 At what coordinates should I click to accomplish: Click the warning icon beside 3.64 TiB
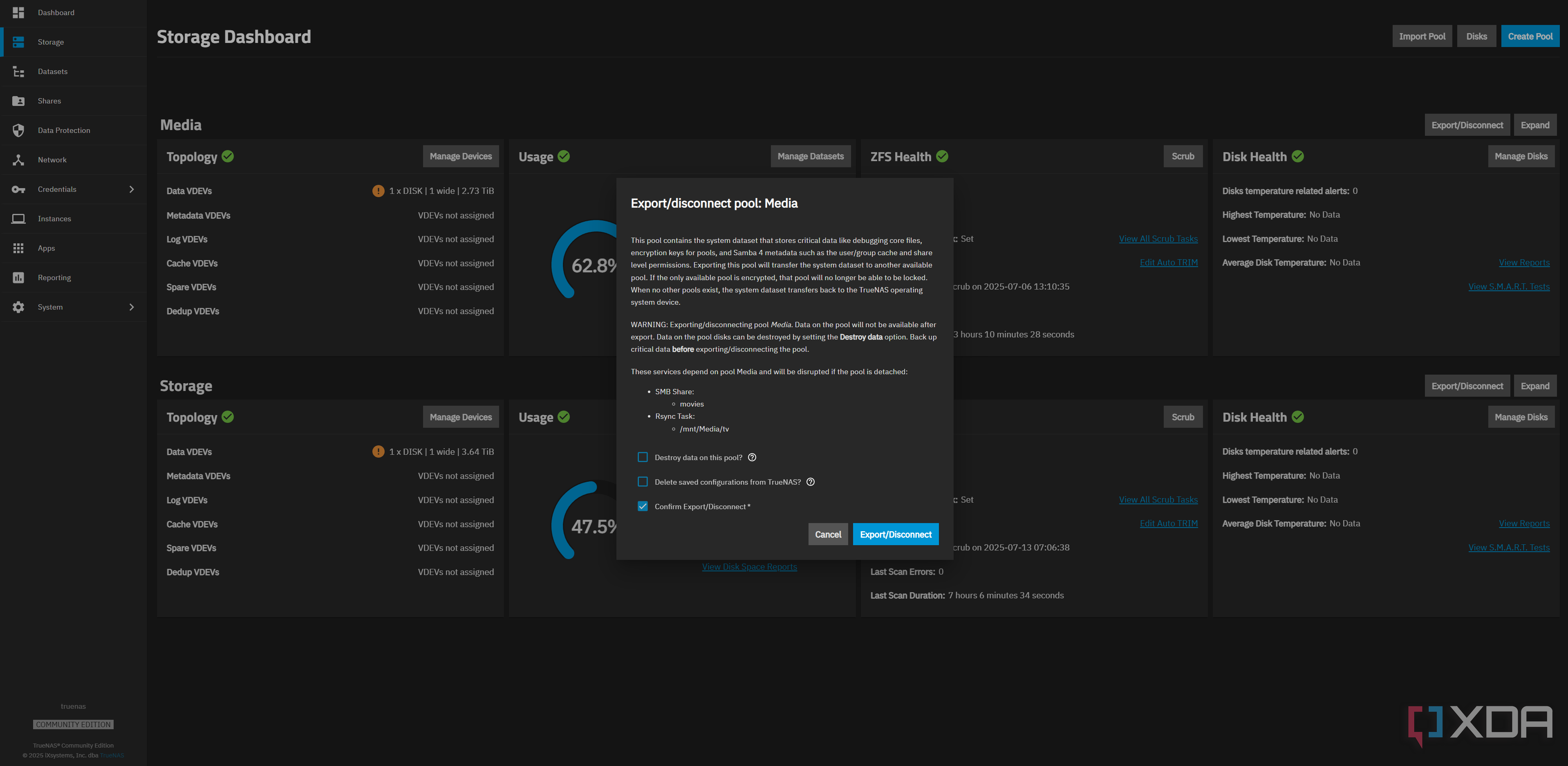tap(378, 452)
